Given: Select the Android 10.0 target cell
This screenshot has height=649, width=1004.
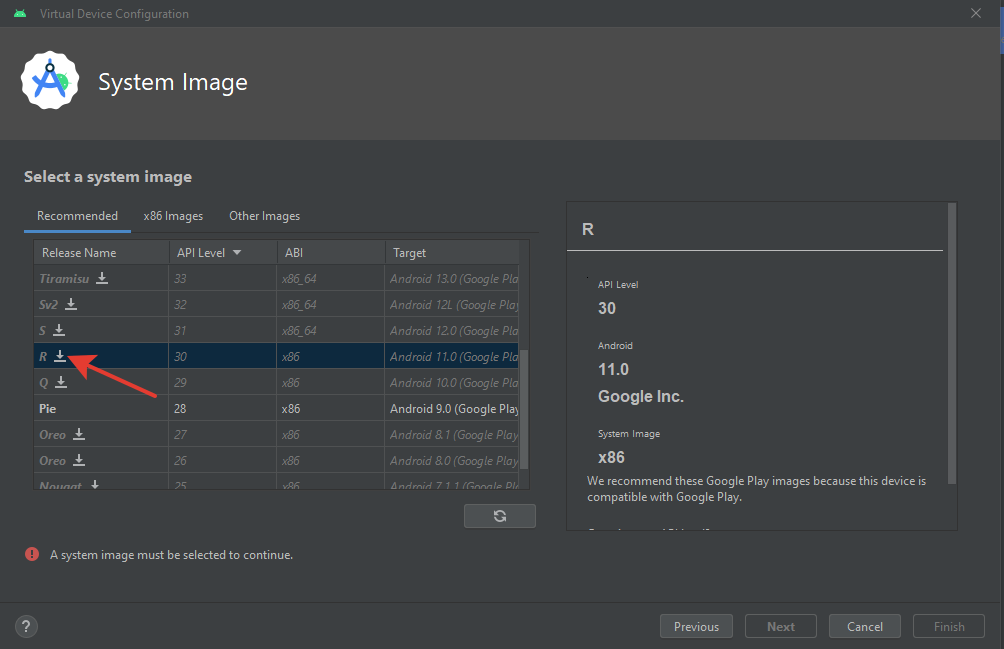Looking at the screenshot, I should click(452, 383).
